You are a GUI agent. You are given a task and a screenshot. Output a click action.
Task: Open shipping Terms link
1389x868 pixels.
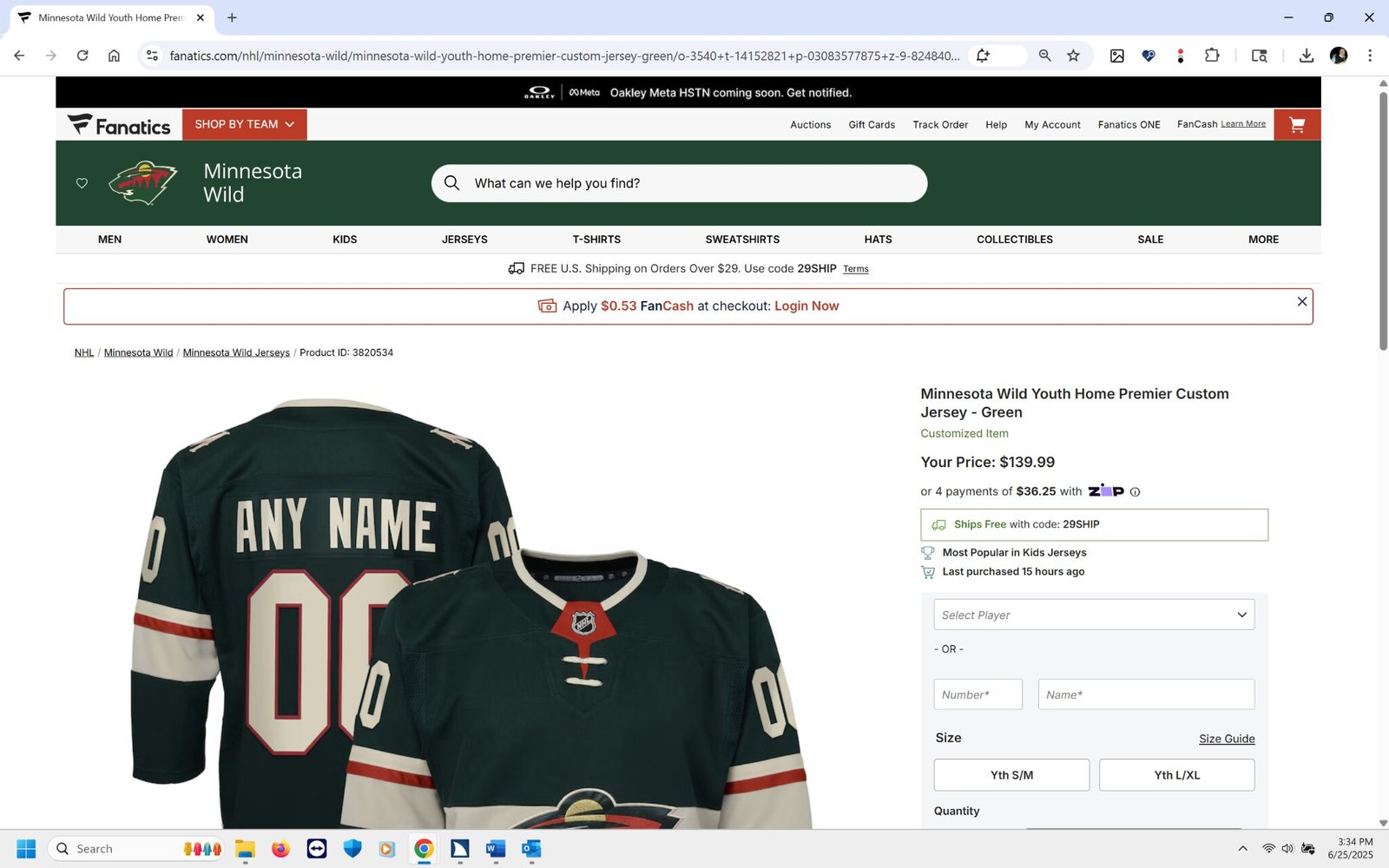click(x=855, y=269)
